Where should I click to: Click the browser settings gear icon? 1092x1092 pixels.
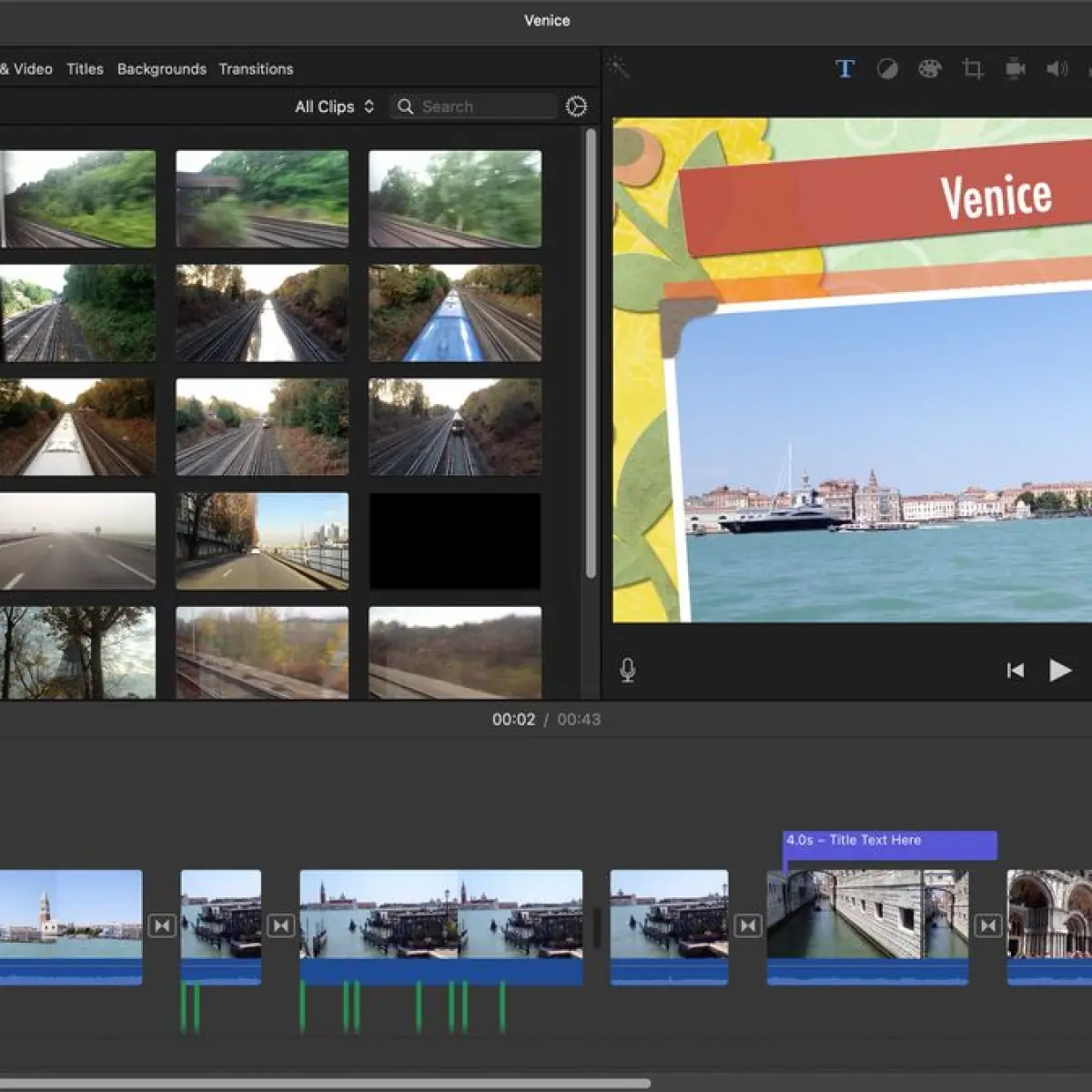576,106
